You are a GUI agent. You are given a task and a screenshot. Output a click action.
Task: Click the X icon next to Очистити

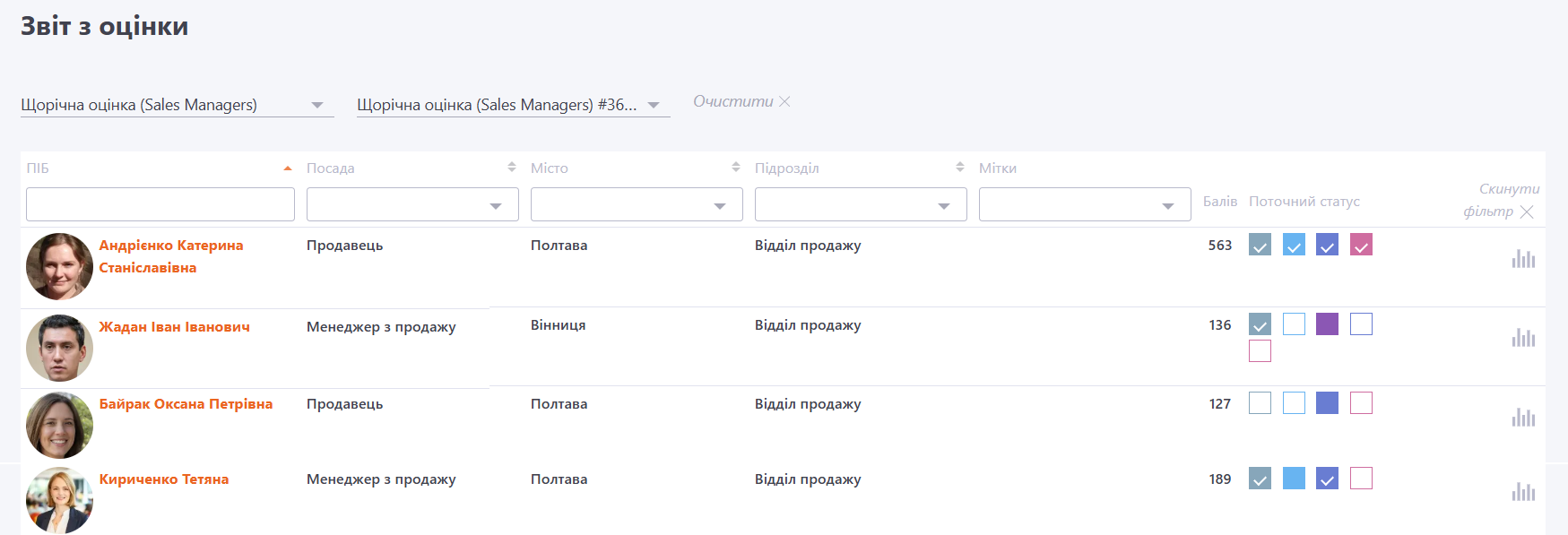(x=784, y=101)
